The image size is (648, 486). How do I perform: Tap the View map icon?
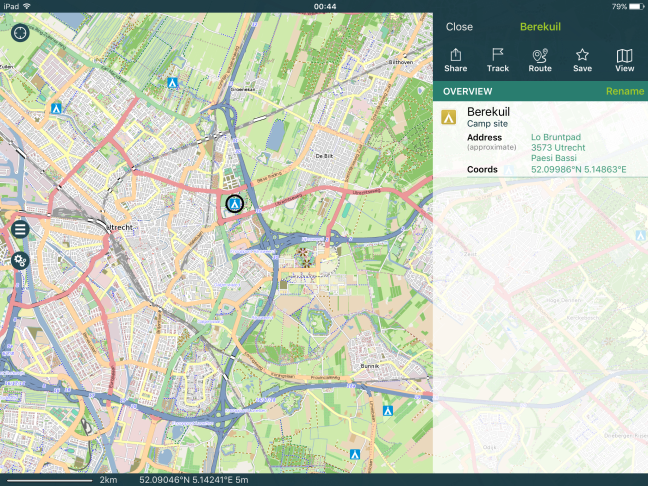point(624,60)
